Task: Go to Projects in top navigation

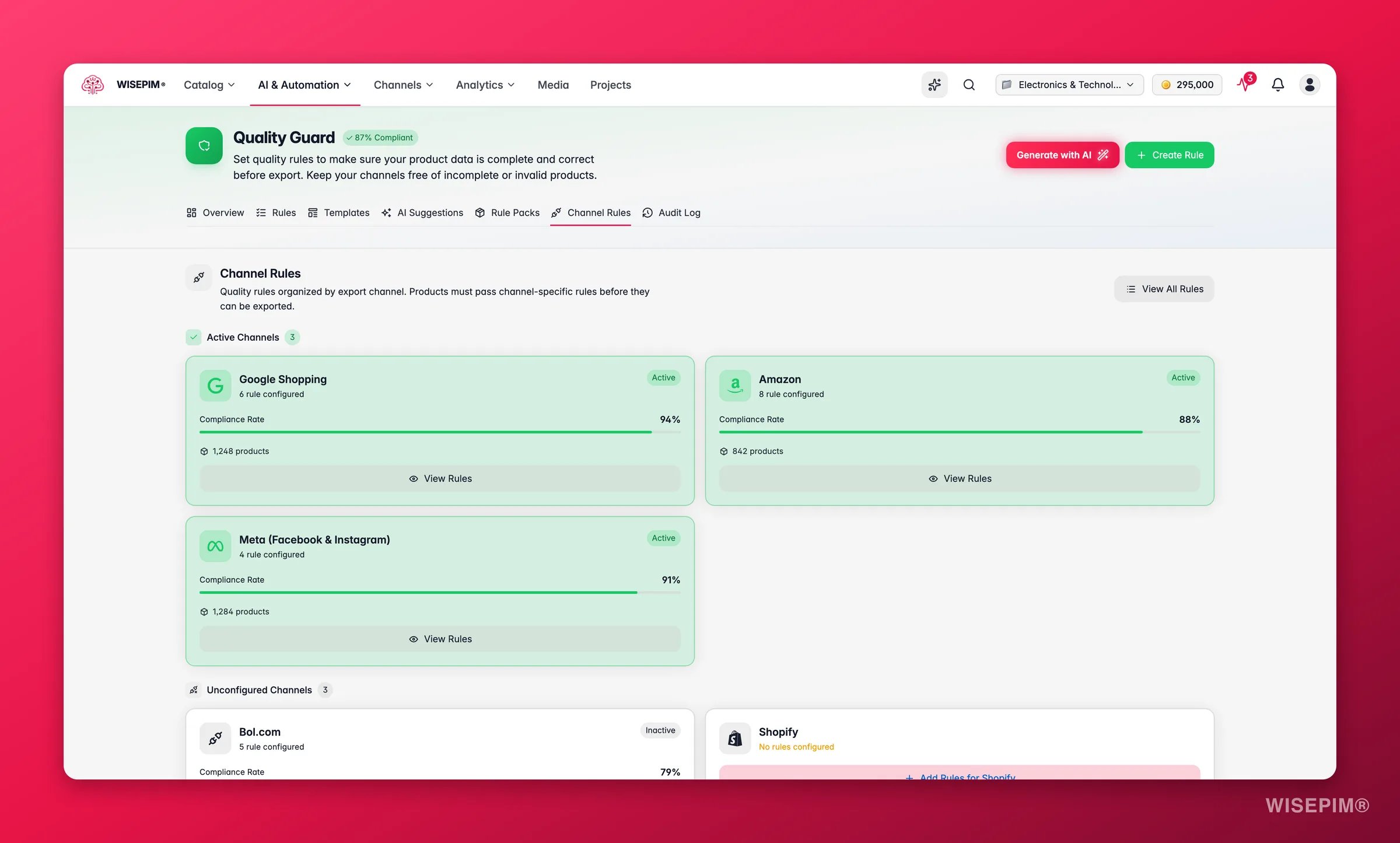Action: [x=611, y=85]
